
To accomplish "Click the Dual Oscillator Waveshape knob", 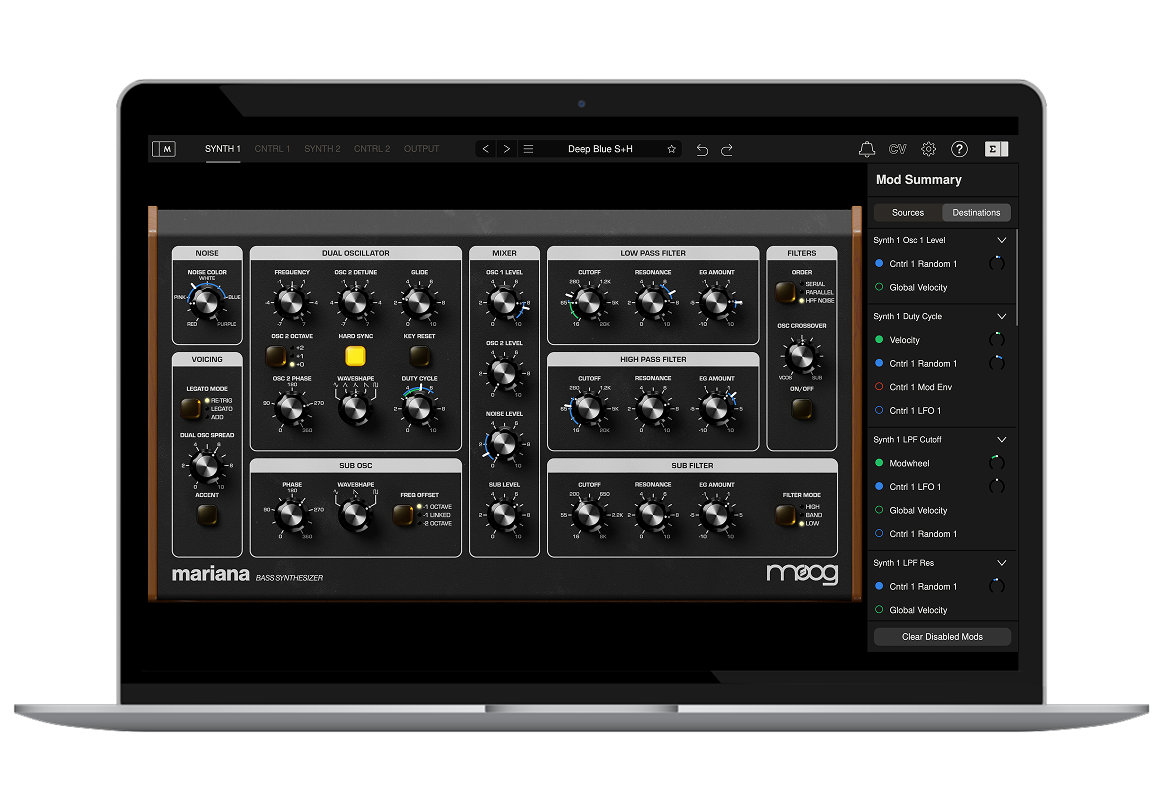I will 354,408.
